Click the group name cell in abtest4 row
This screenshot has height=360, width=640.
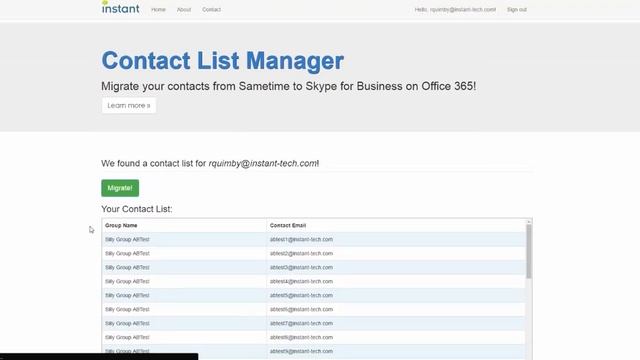[184, 281]
